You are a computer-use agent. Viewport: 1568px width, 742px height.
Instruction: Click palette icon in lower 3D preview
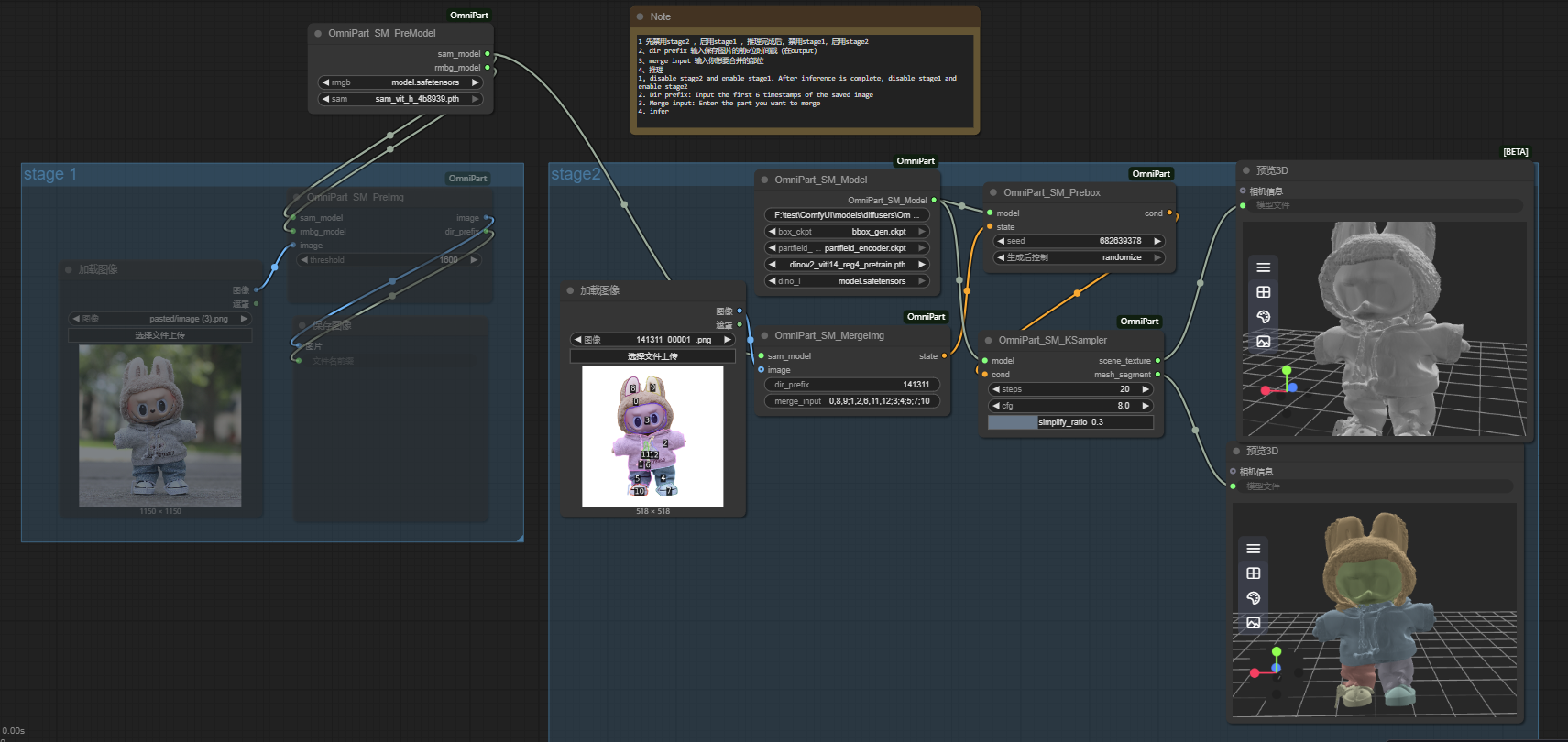(x=1253, y=598)
